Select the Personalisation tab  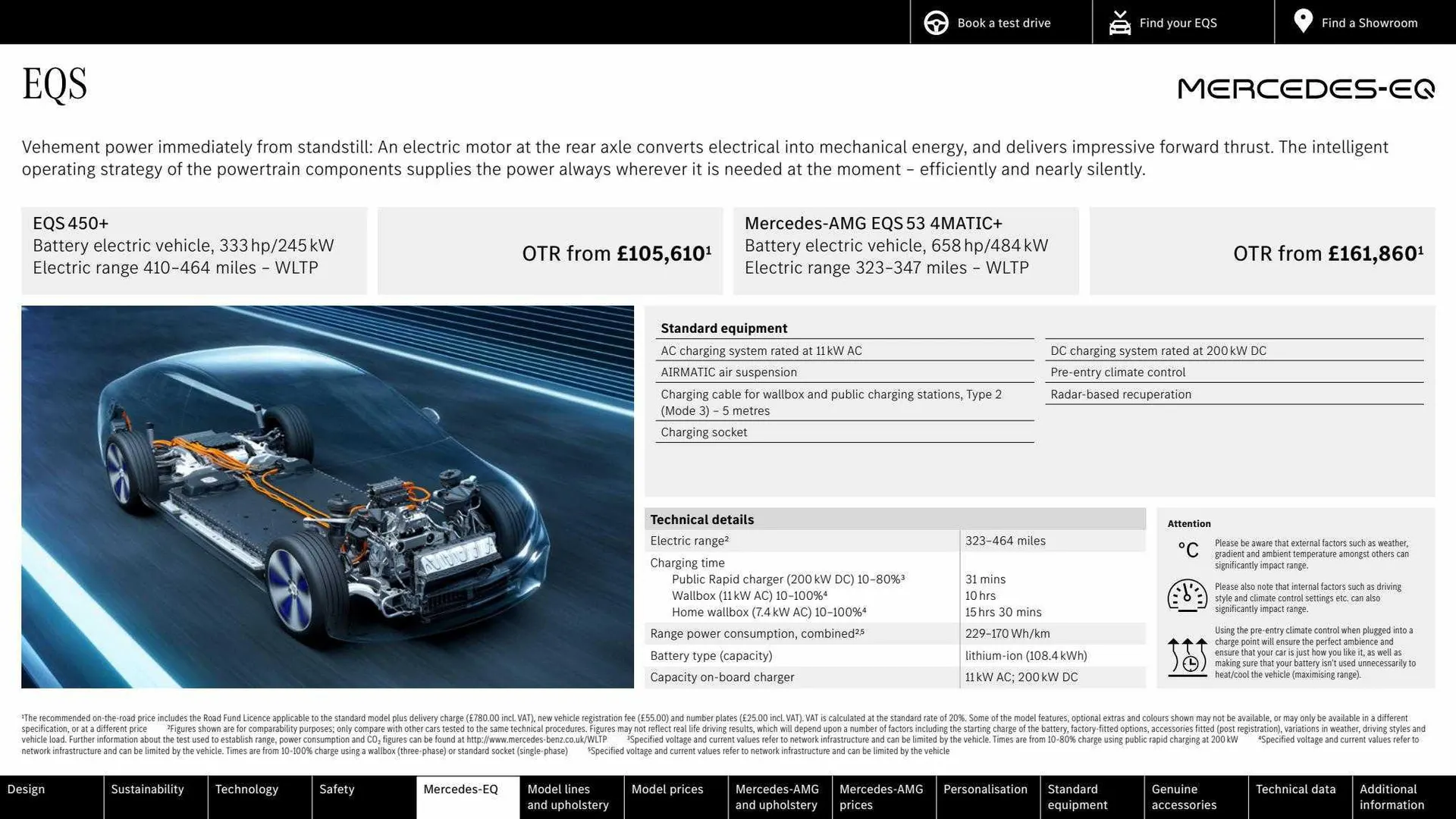(987, 797)
